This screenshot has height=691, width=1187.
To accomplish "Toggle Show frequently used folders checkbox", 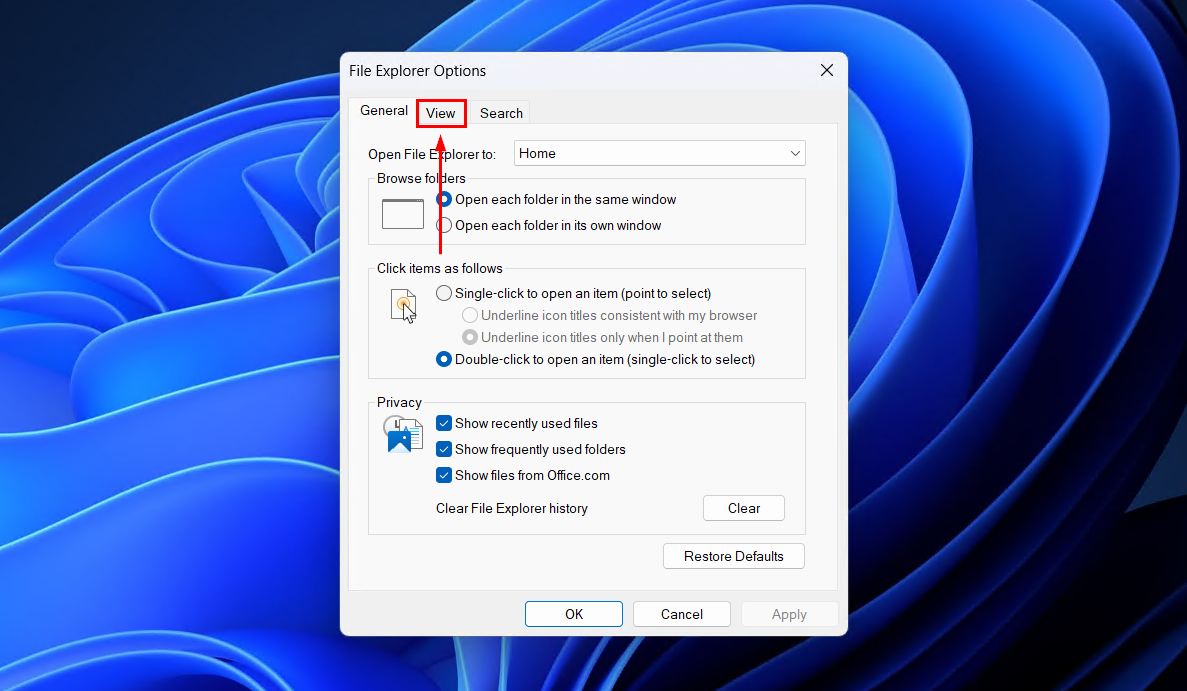I will coord(444,449).
